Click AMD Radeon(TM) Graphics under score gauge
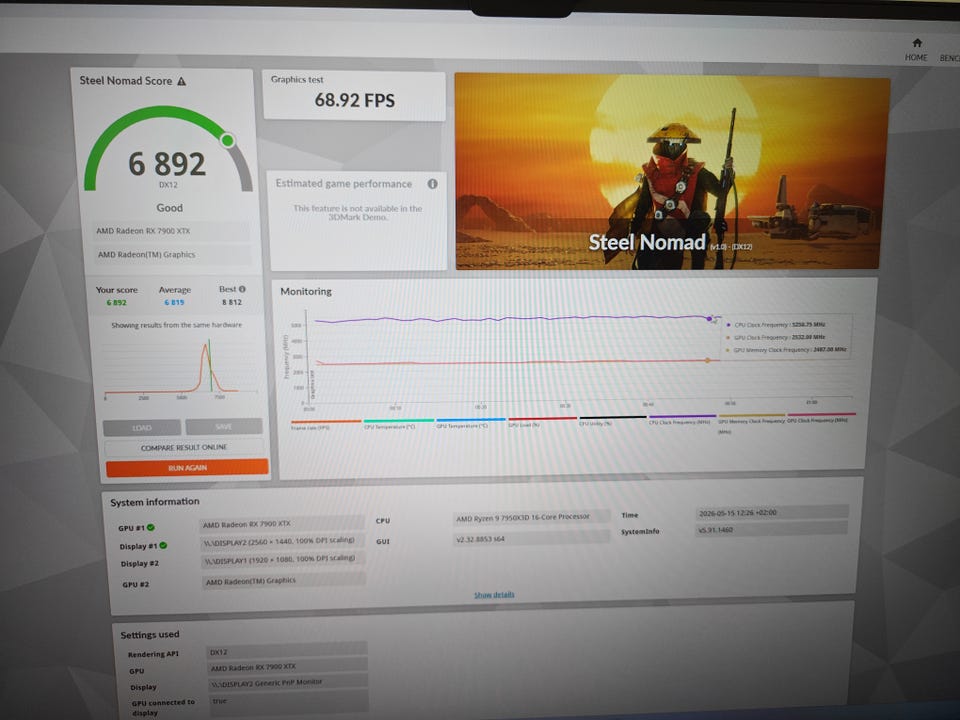This screenshot has height=720, width=960. click(172, 255)
